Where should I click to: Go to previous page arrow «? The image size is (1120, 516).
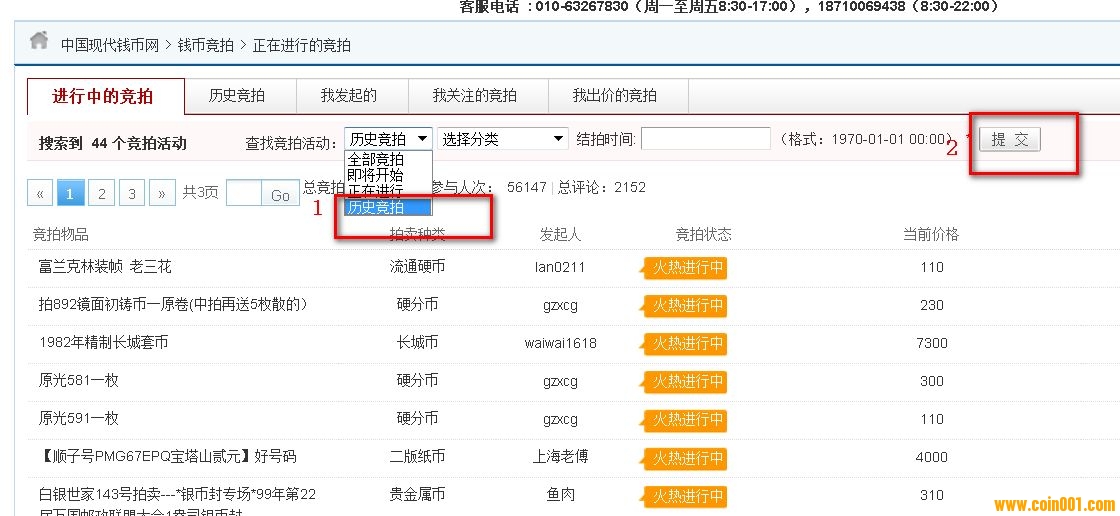pyautogui.click(x=40, y=194)
